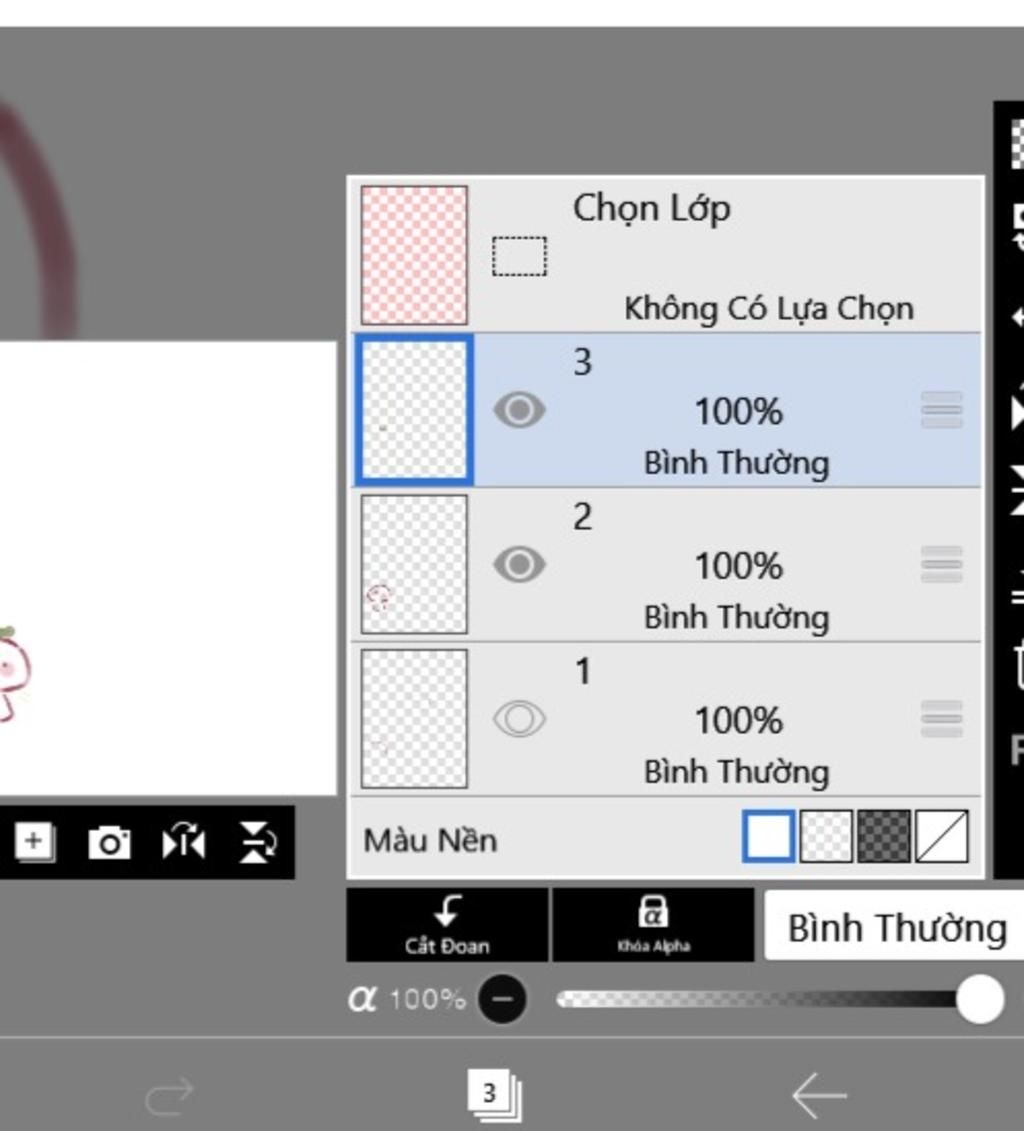Open the Bình Thường blend mode dropdown
Viewport: 1024px width, 1131px height.
[x=895, y=925]
